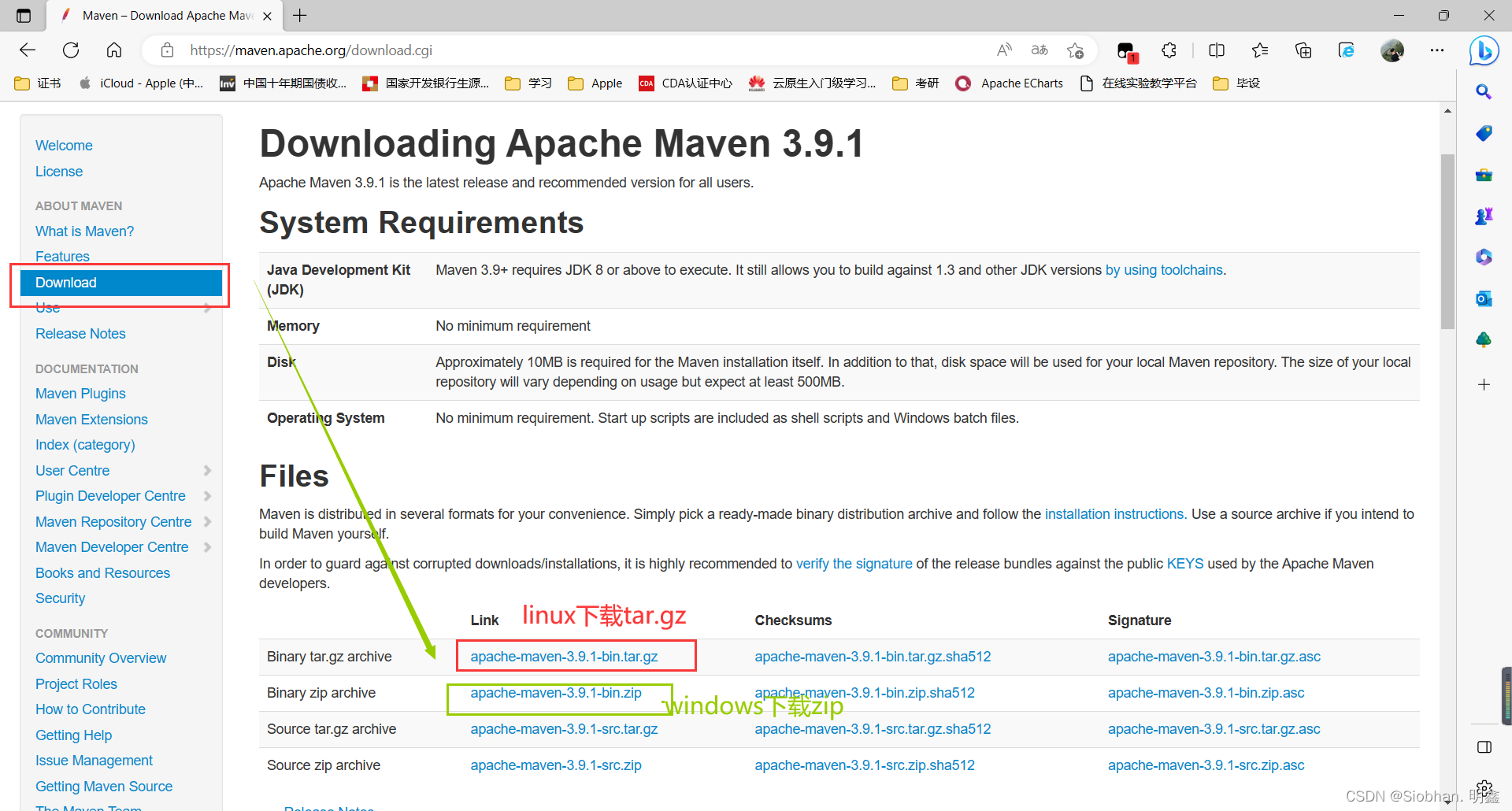This screenshot has width=1512, height=811.
Task: Add this page to favorites star icon
Action: click(x=1075, y=50)
